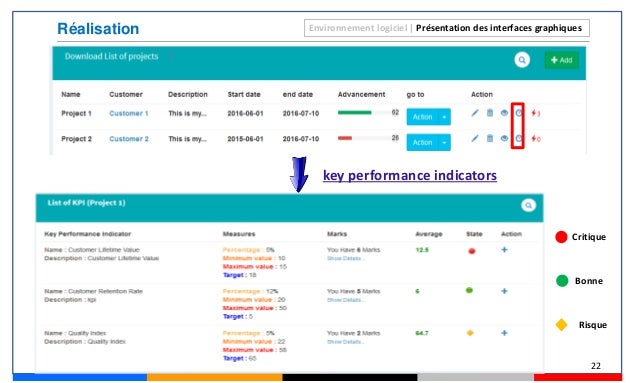Click the search icon in KPI list header
This screenshot has width=638, height=383.
528,205
